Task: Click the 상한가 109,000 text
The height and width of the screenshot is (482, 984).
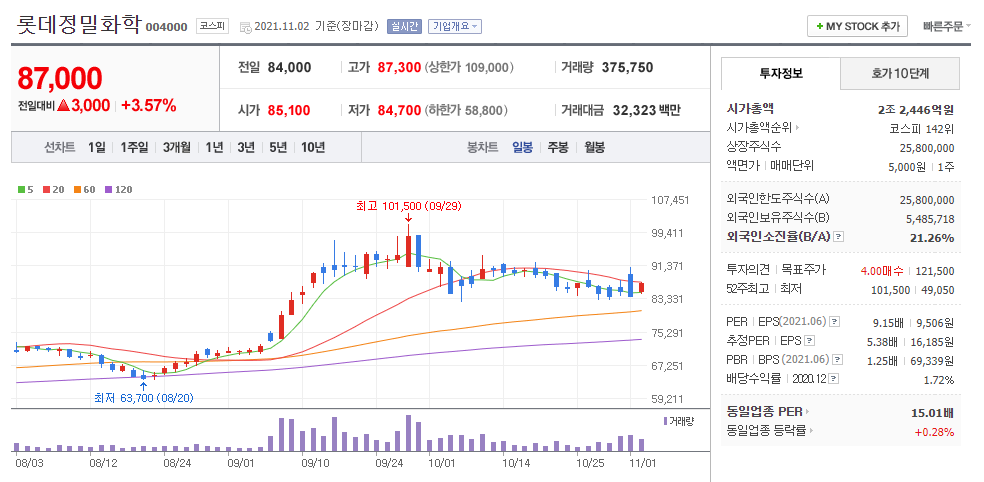Action: point(470,67)
